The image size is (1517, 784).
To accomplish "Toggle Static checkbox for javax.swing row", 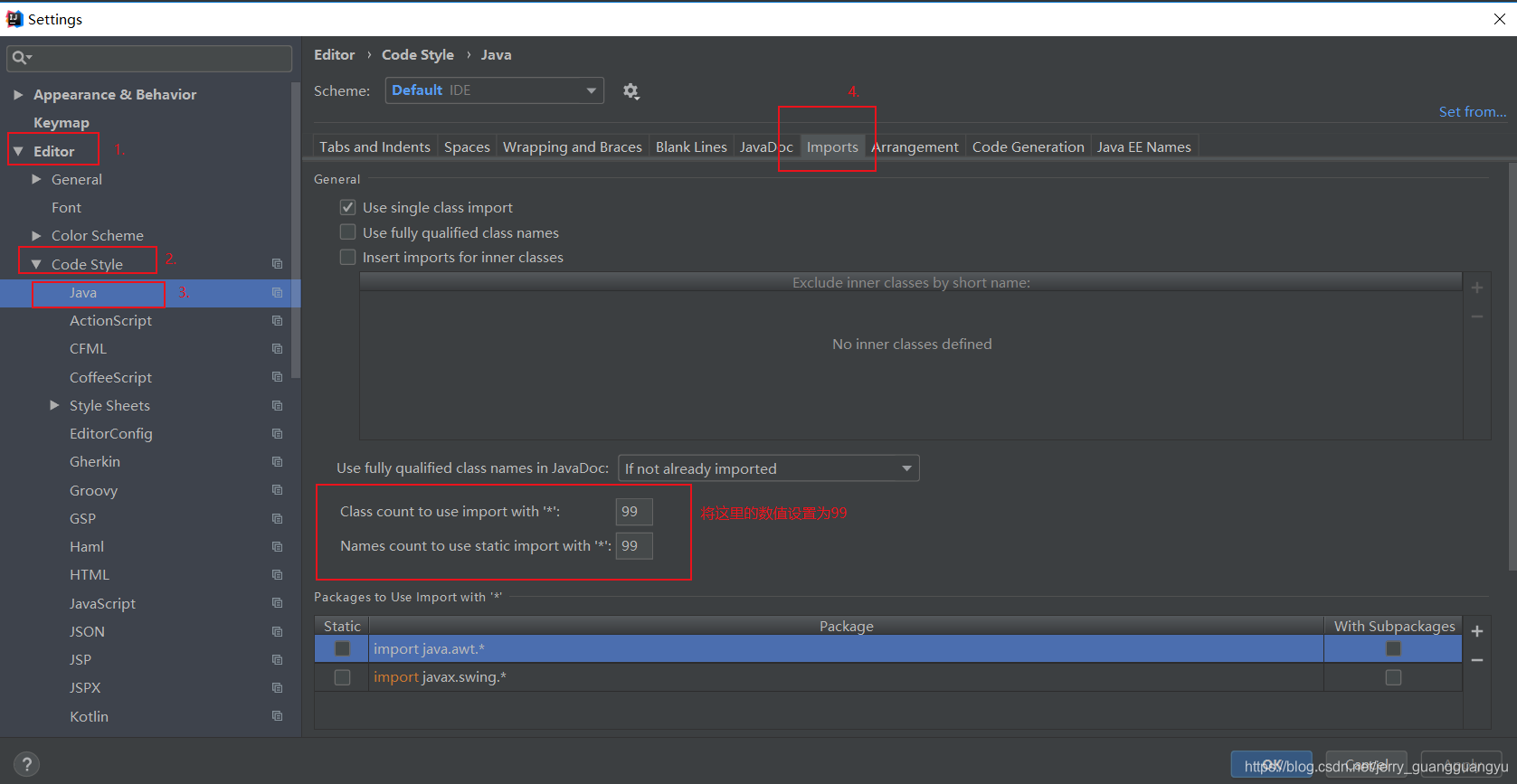I will (x=342, y=677).
